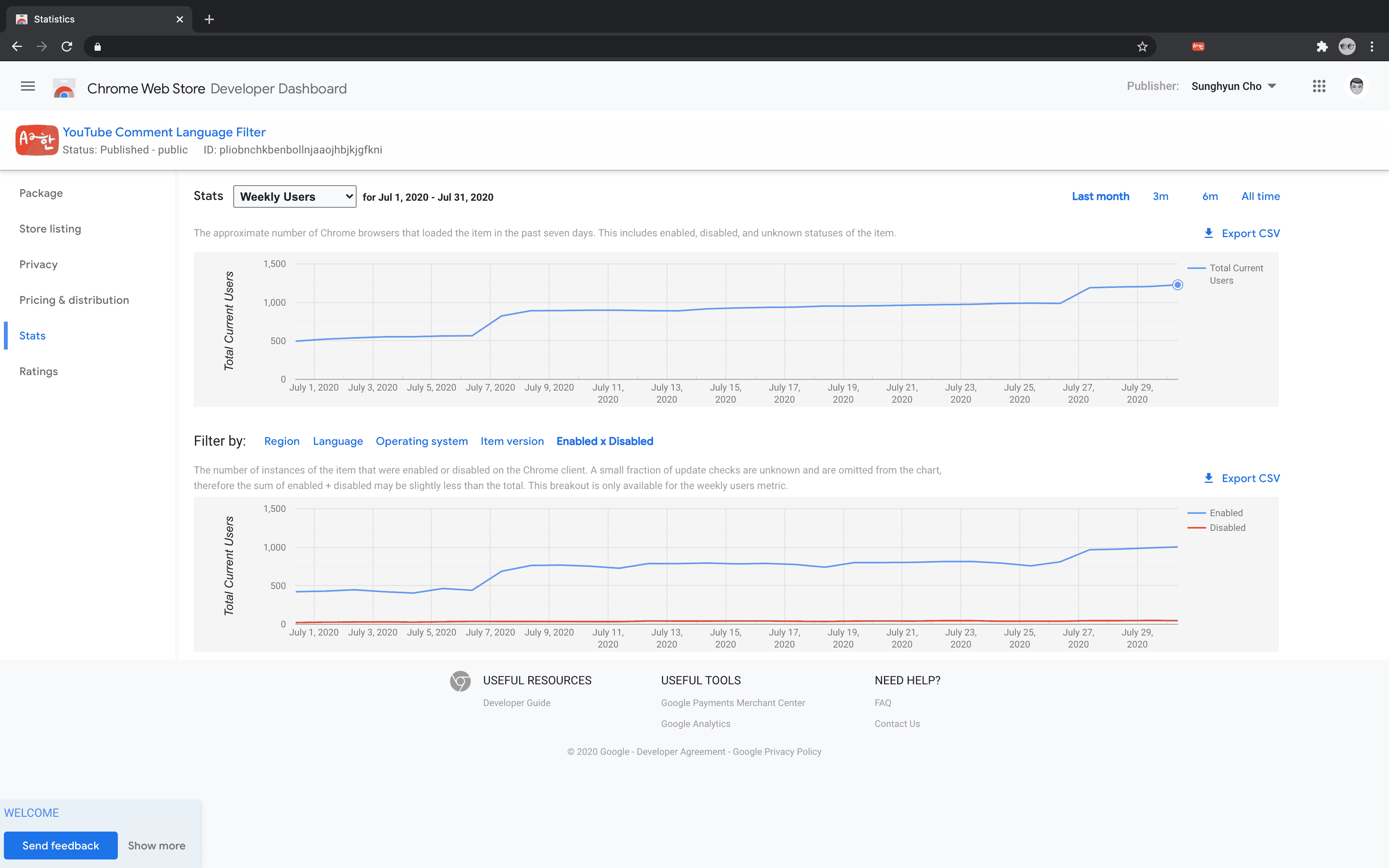Reload the page
This screenshot has height=868, width=1389.
click(x=67, y=46)
